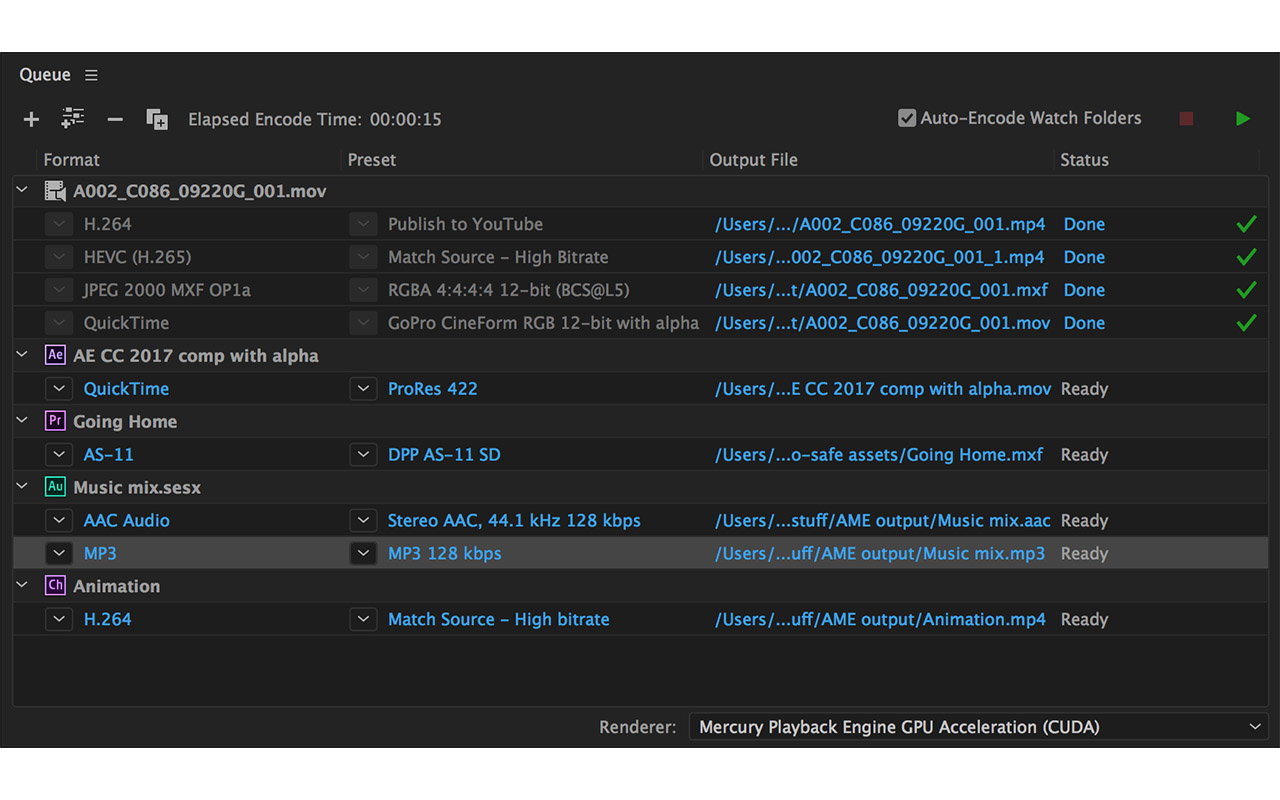
Task: Click the AS-11 format link
Action: (109, 455)
